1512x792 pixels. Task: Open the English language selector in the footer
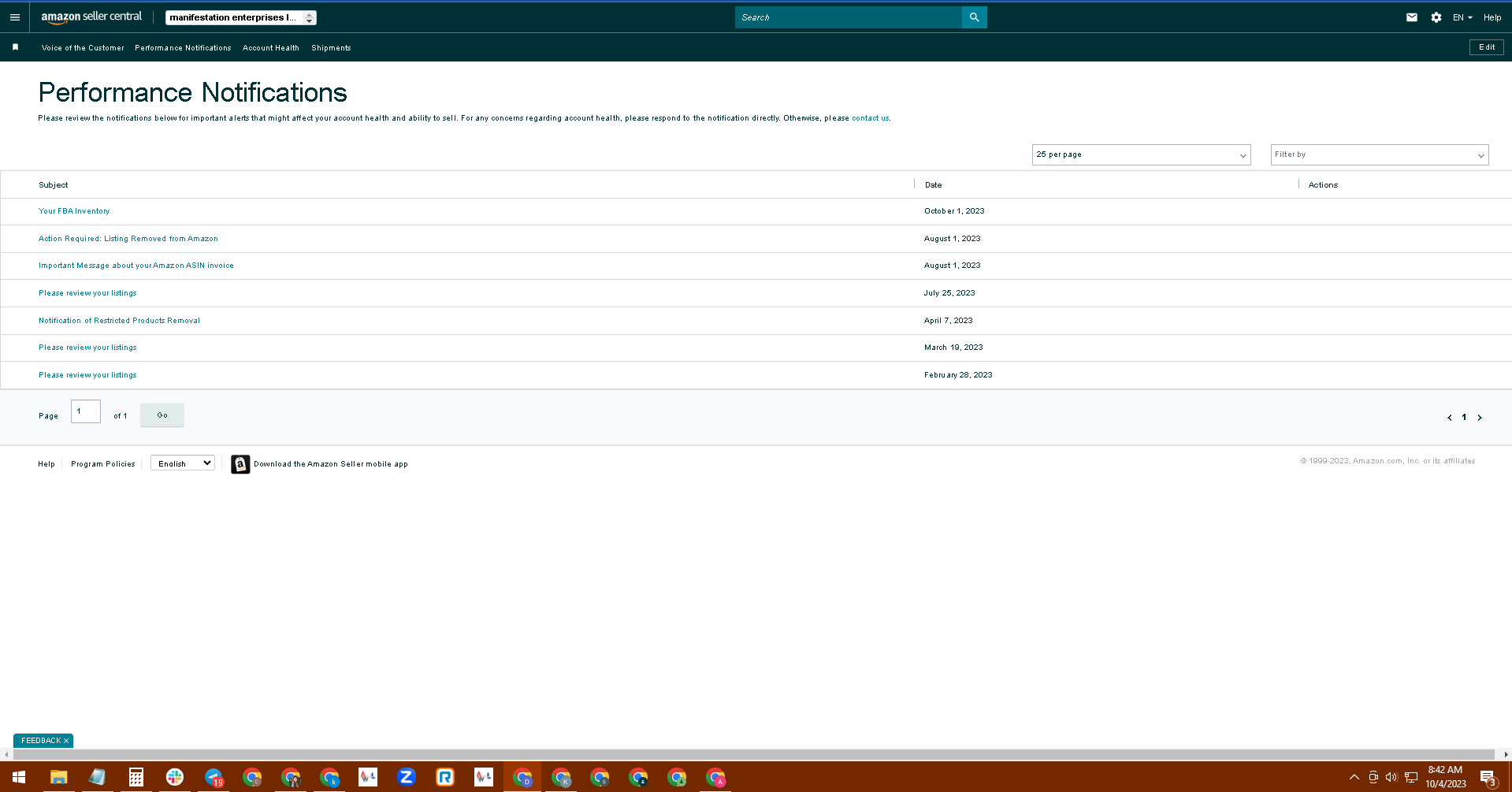click(183, 463)
